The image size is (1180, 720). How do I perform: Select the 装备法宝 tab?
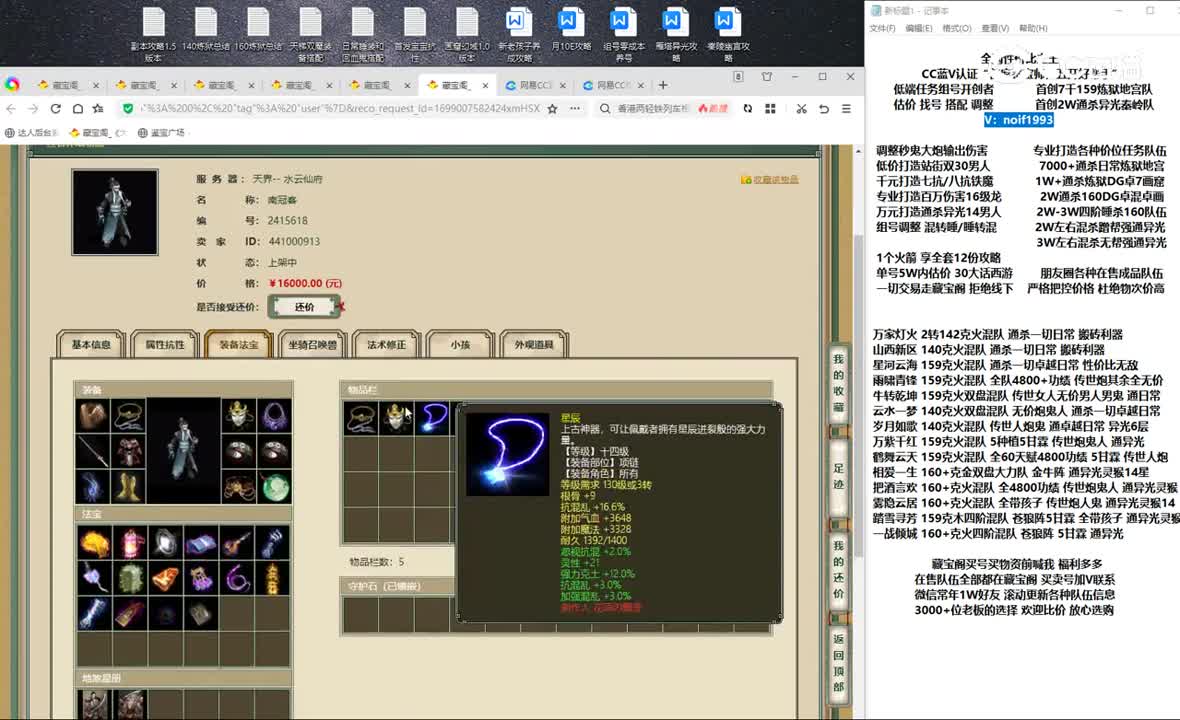pos(239,345)
